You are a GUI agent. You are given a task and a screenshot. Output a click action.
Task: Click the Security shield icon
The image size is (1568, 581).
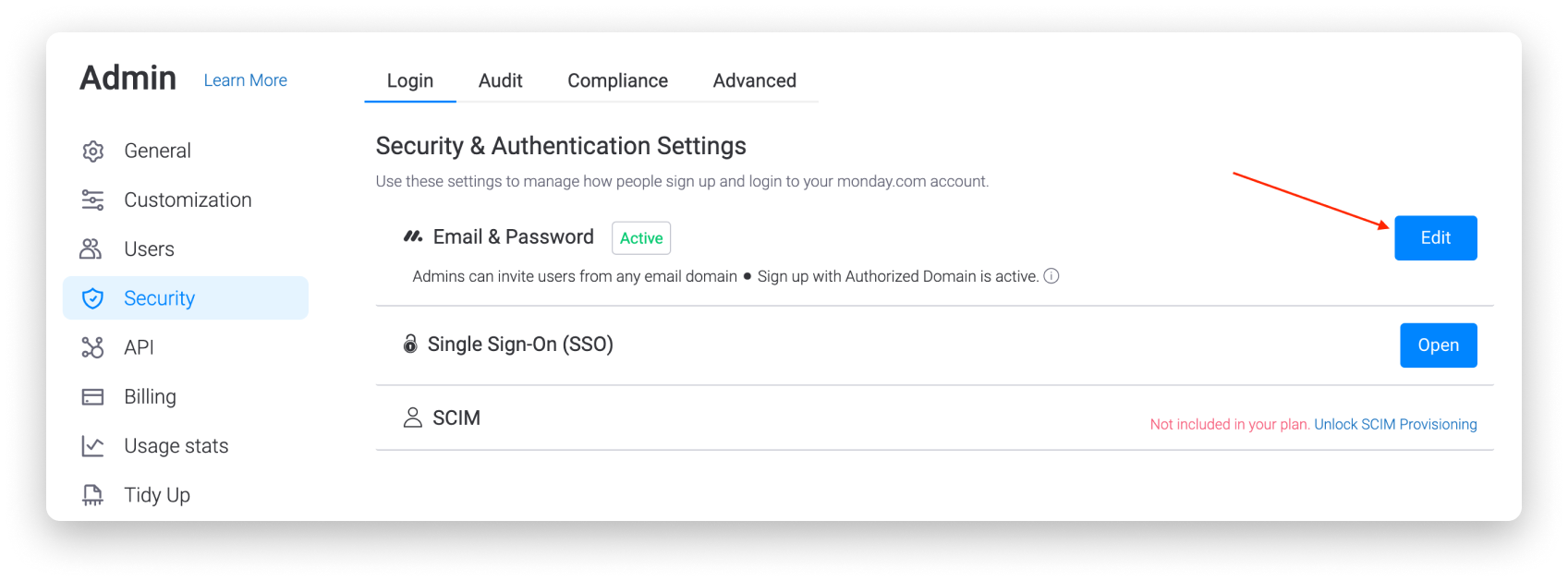(92, 298)
